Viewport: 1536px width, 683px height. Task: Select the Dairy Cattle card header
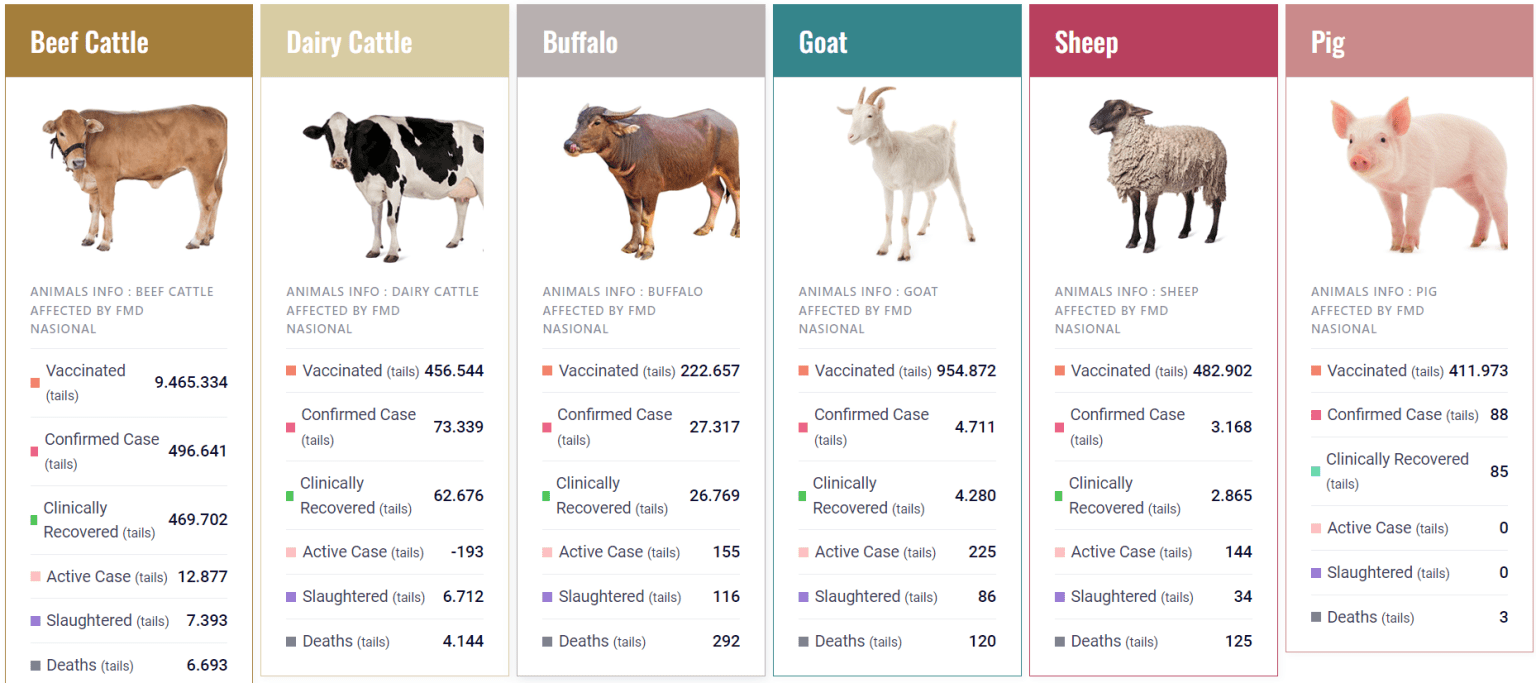[385, 41]
